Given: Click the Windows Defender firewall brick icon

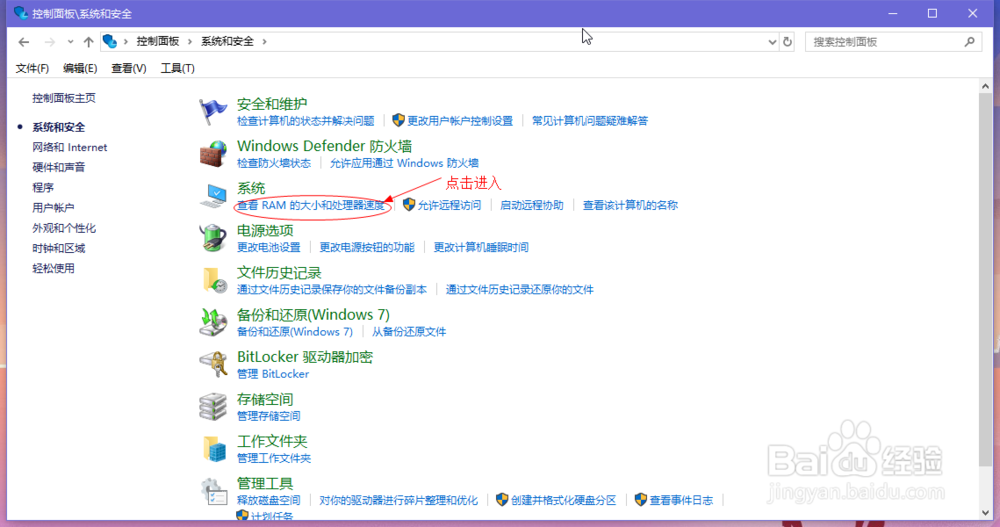Looking at the screenshot, I should [213, 154].
